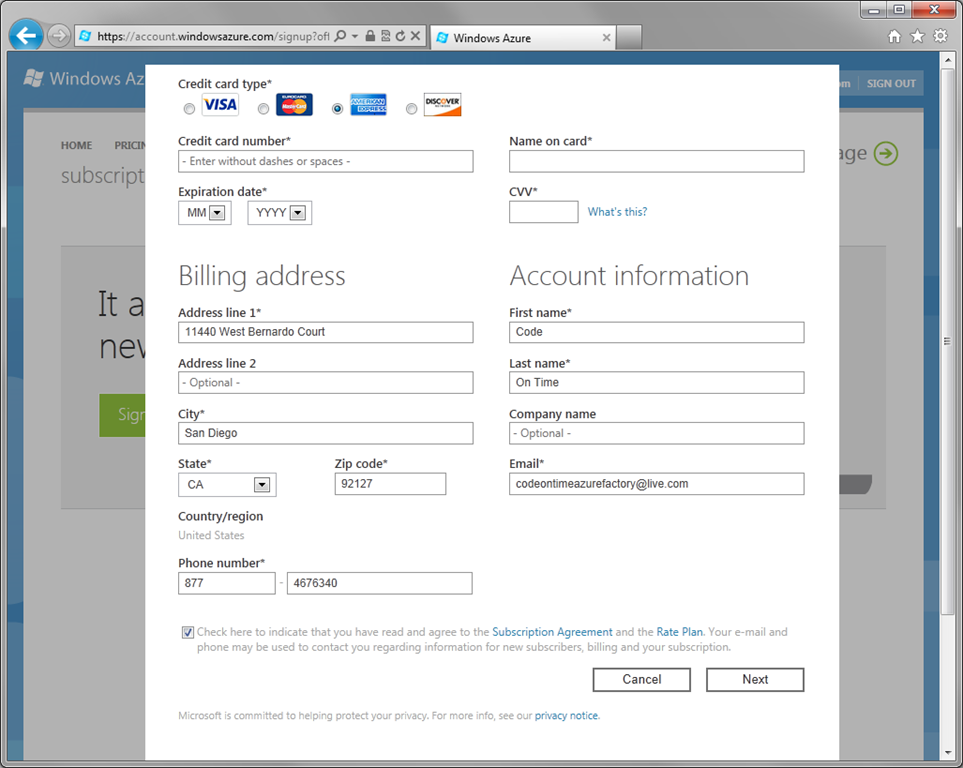
Task: Open the browser home icon
Action: (x=895, y=37)
